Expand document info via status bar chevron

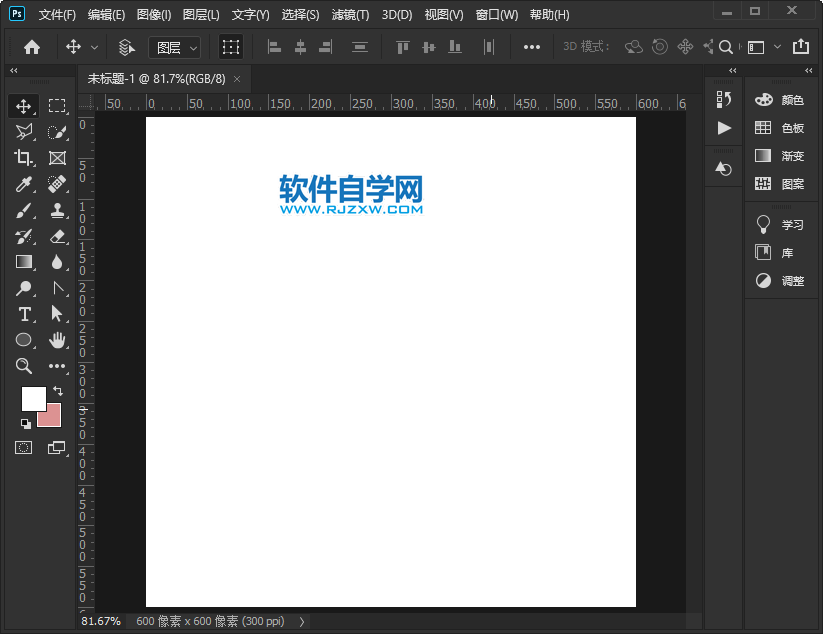click(x=301, y=621)
